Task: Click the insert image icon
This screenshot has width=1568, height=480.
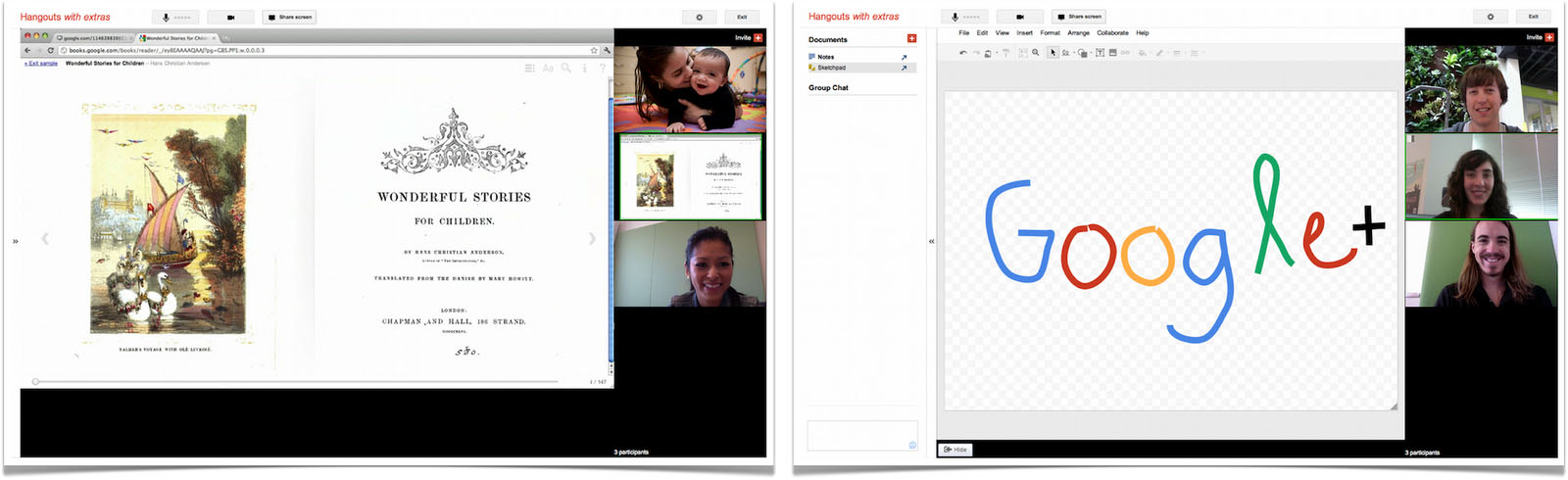Action: click(x=1112, y=53)
